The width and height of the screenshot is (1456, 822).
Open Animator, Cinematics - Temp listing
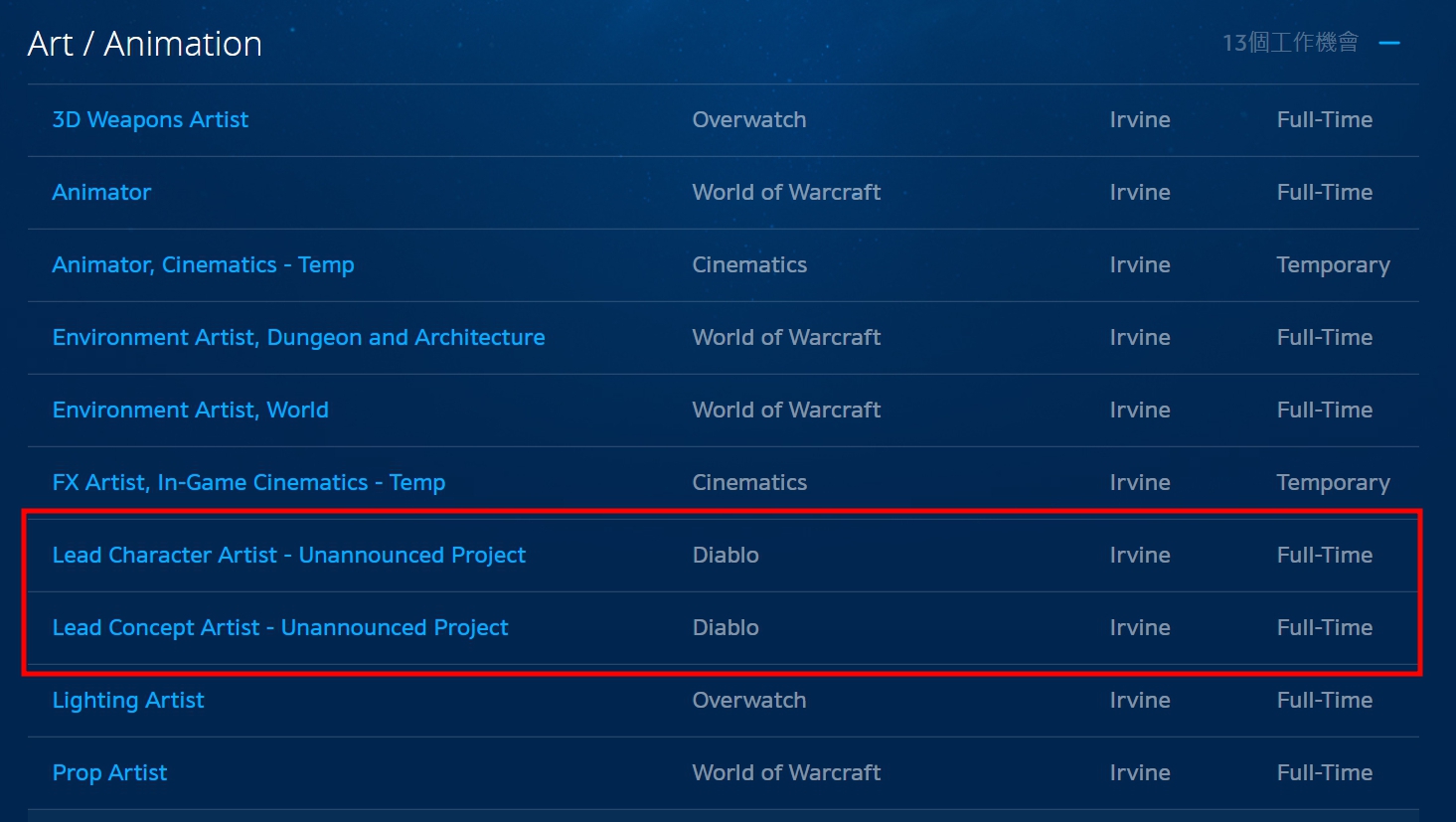203,264
